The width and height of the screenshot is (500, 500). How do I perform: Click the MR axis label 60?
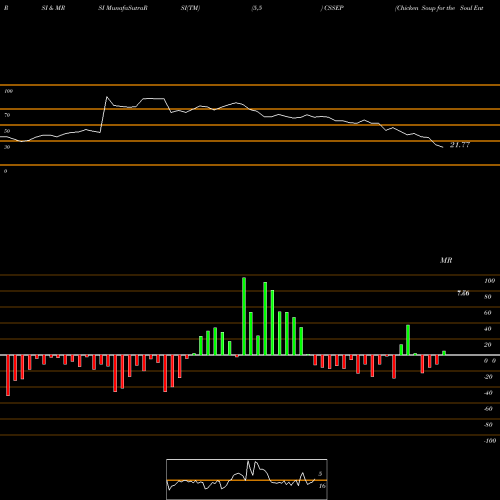click(488, 313)
